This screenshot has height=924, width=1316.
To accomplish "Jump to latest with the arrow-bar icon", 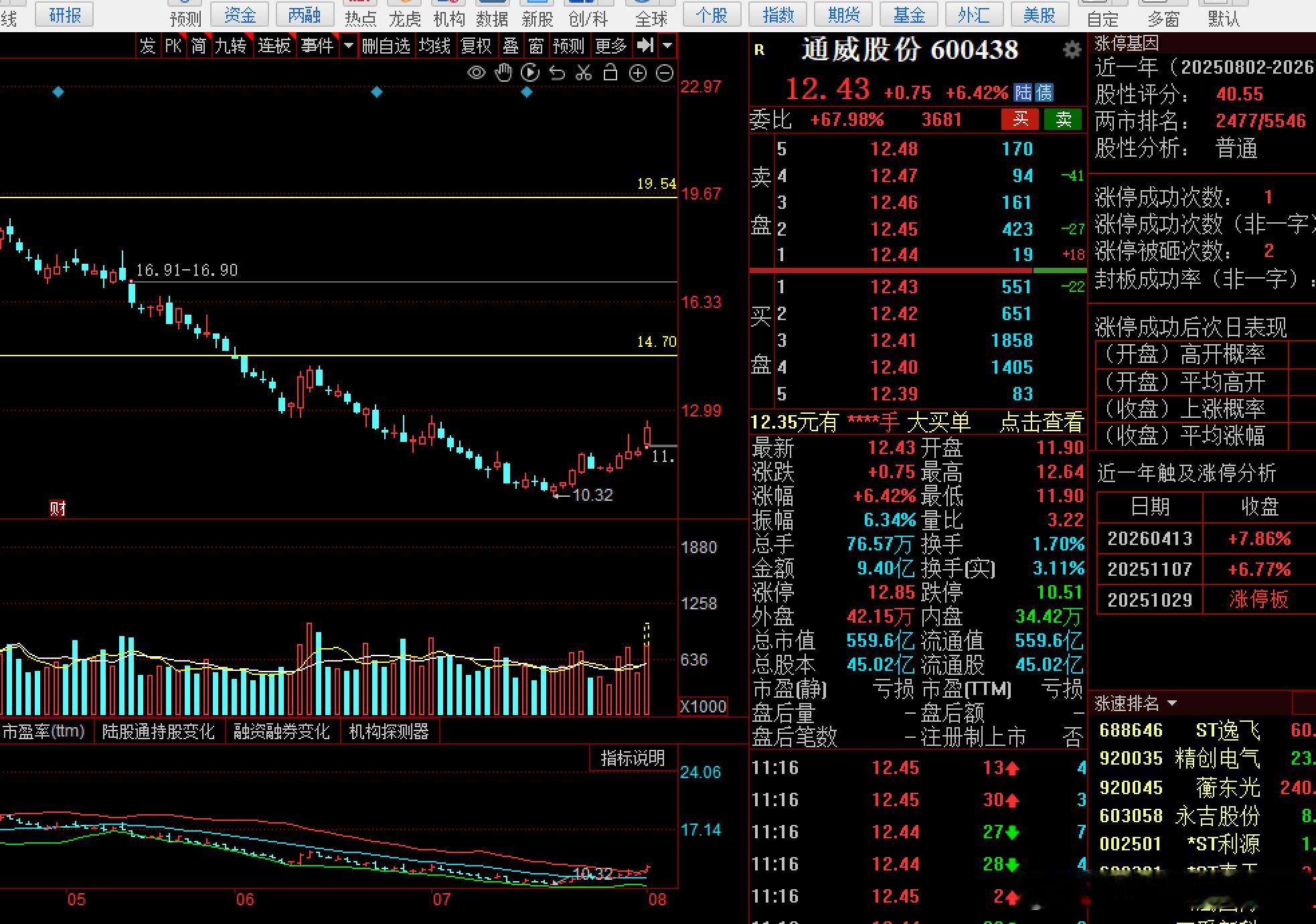I will click(645, 46).
